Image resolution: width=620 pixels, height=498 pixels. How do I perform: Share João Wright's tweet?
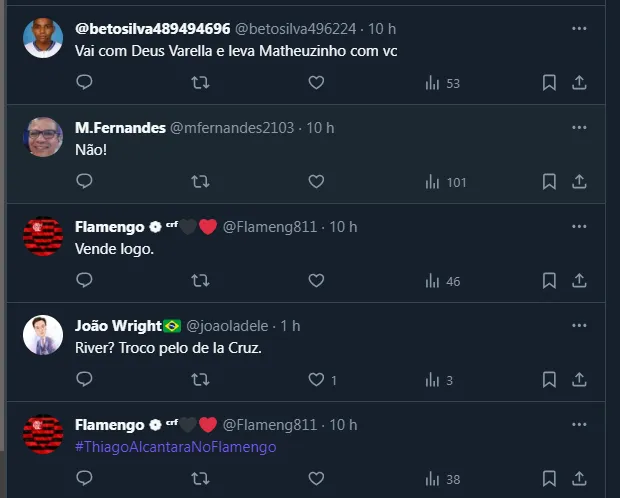coord(579,380)
